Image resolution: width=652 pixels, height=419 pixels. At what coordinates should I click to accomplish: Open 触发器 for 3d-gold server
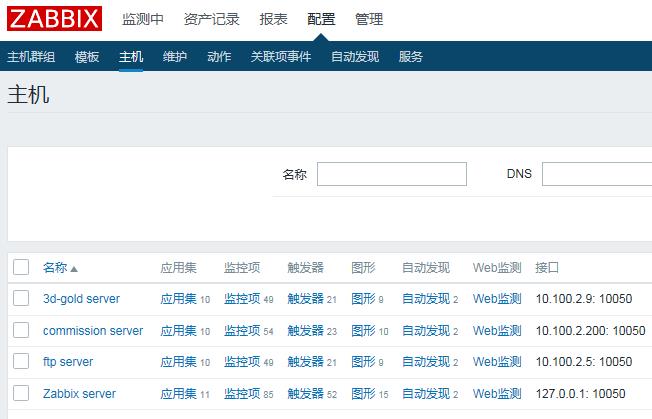(x=306, y=299)
